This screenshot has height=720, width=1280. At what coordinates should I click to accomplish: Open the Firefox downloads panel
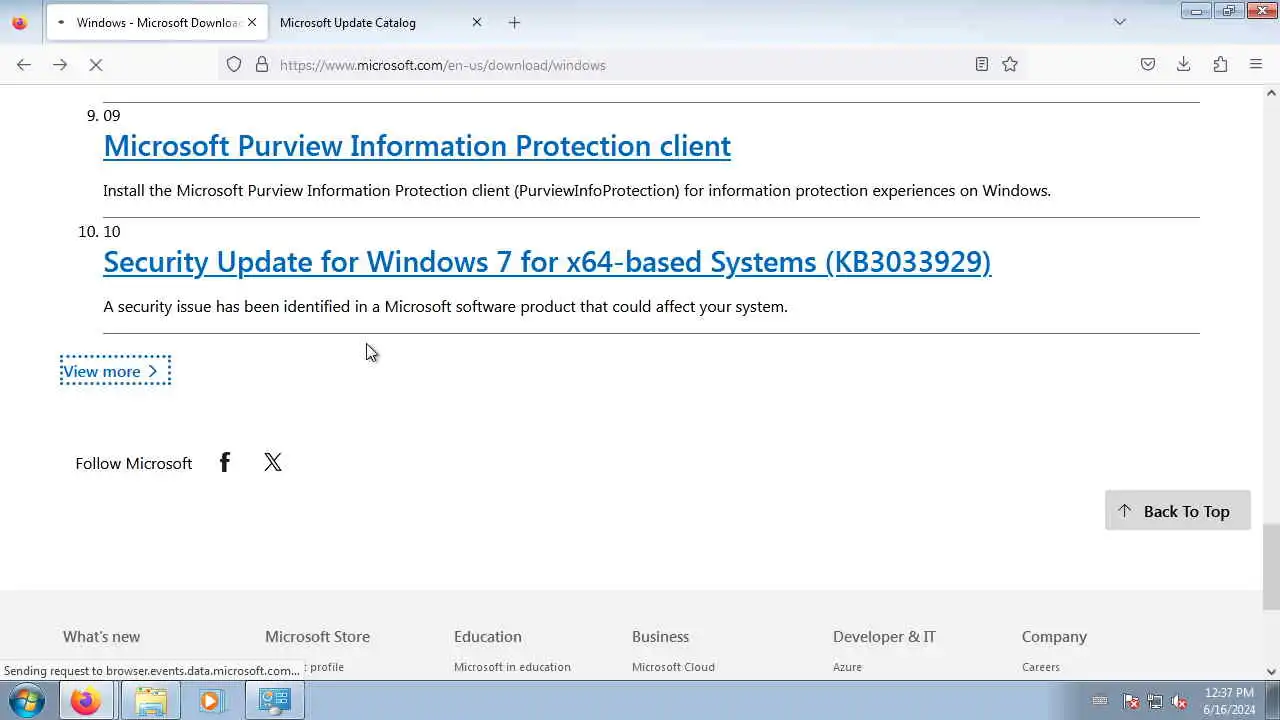click(1184, 65)
